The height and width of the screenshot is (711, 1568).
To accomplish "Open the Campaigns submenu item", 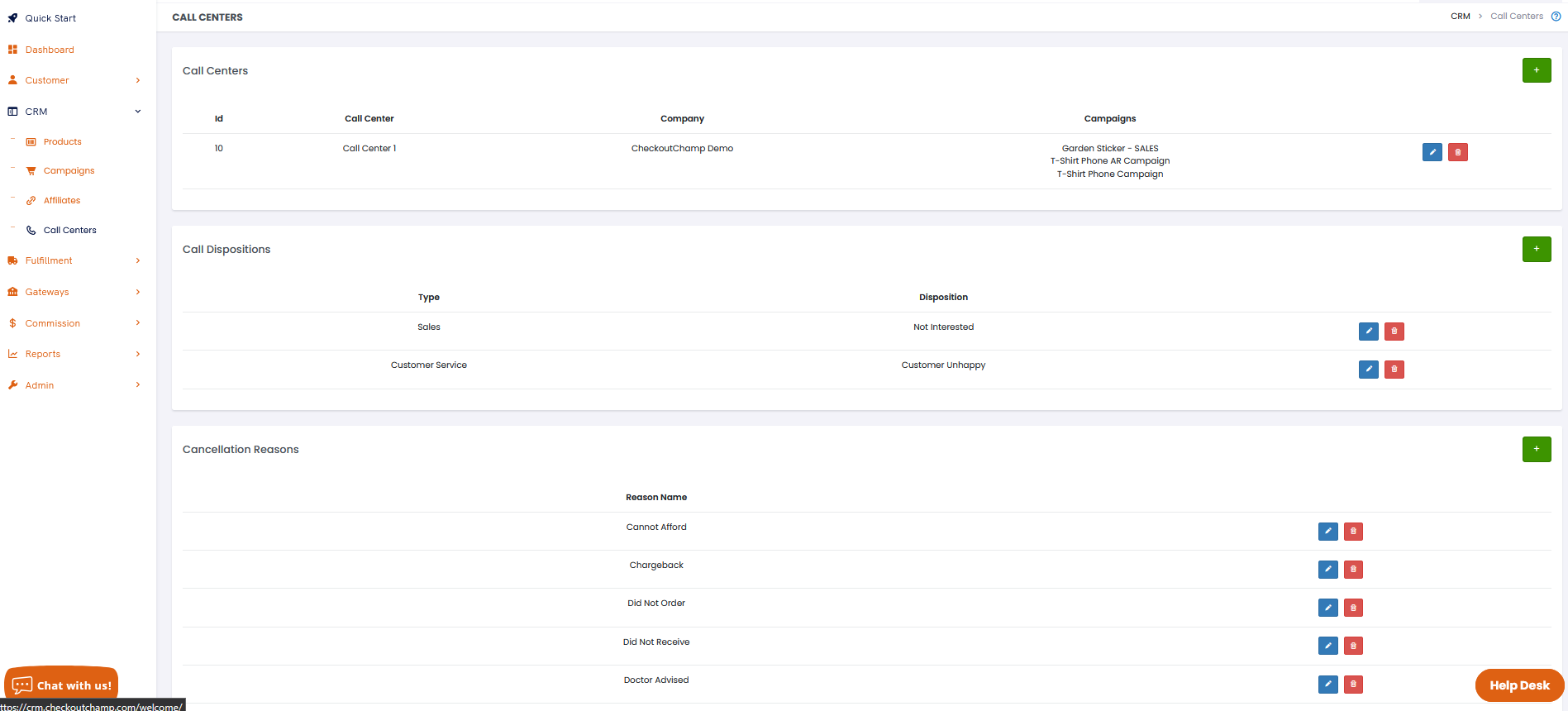I will click(69, 171).
